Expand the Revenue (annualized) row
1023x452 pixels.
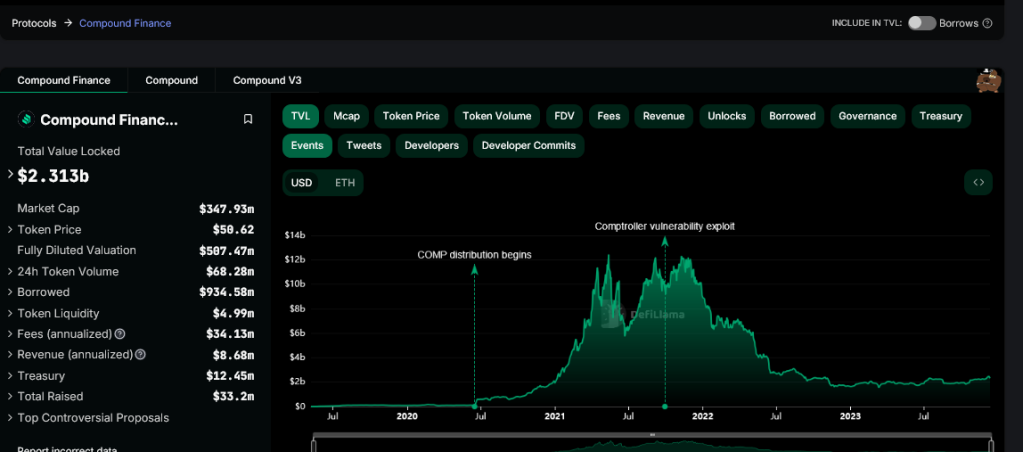10,355
